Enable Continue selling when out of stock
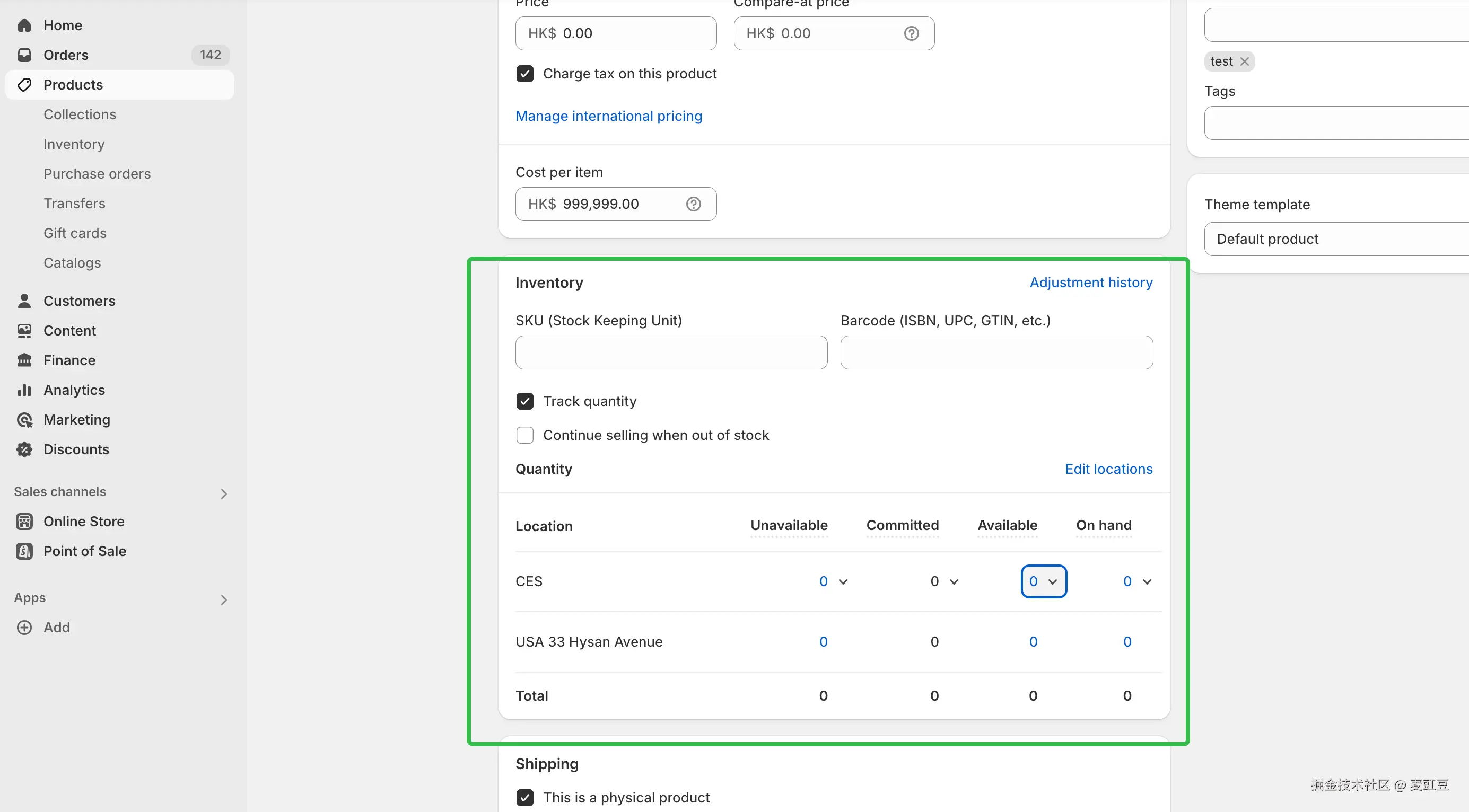The height and width of the screenshot is (812, 1469). point(524,435)
